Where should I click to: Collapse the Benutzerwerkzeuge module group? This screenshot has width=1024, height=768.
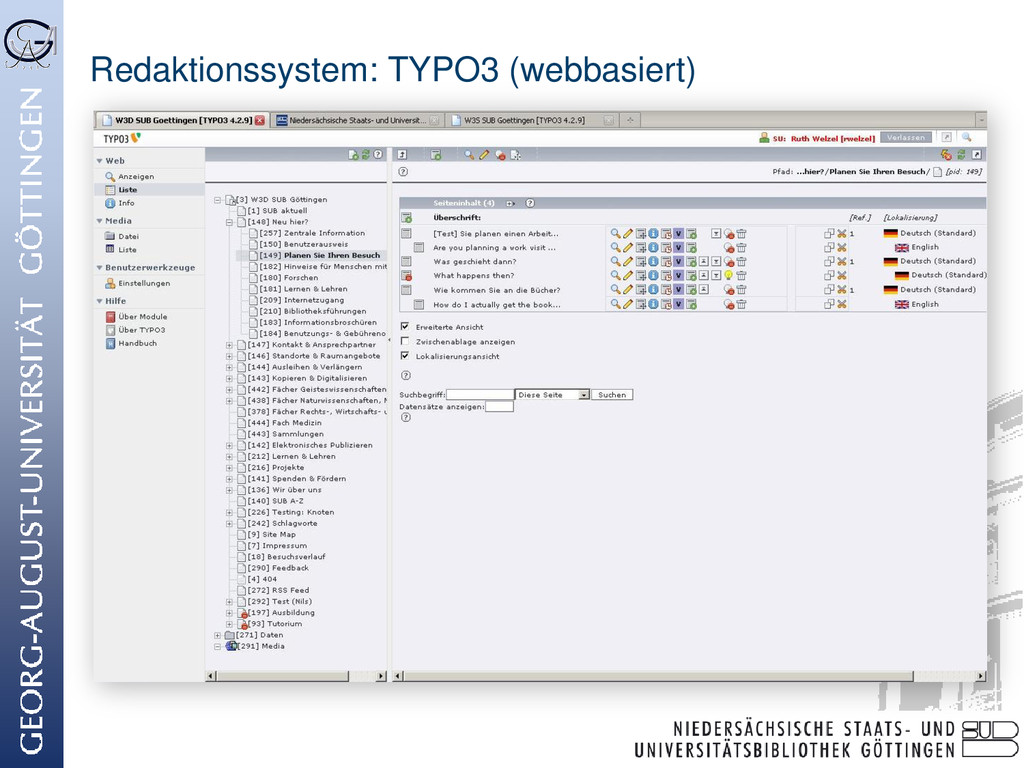tap(99, 268)
